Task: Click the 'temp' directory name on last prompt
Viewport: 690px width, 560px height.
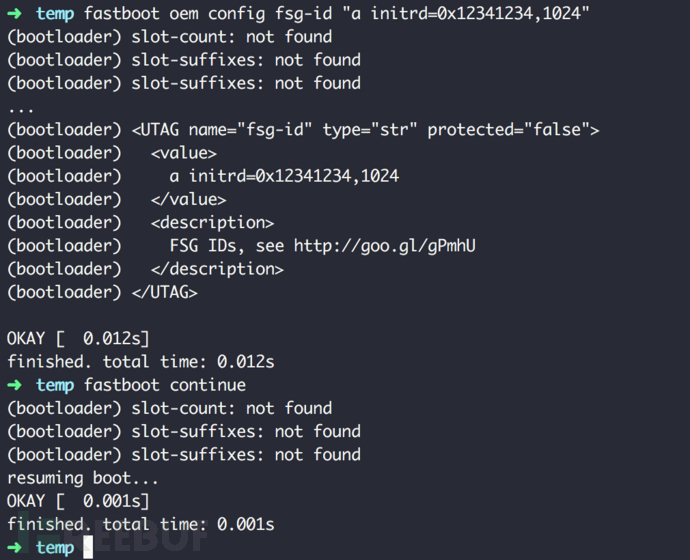Action: (x=55, y=548)
